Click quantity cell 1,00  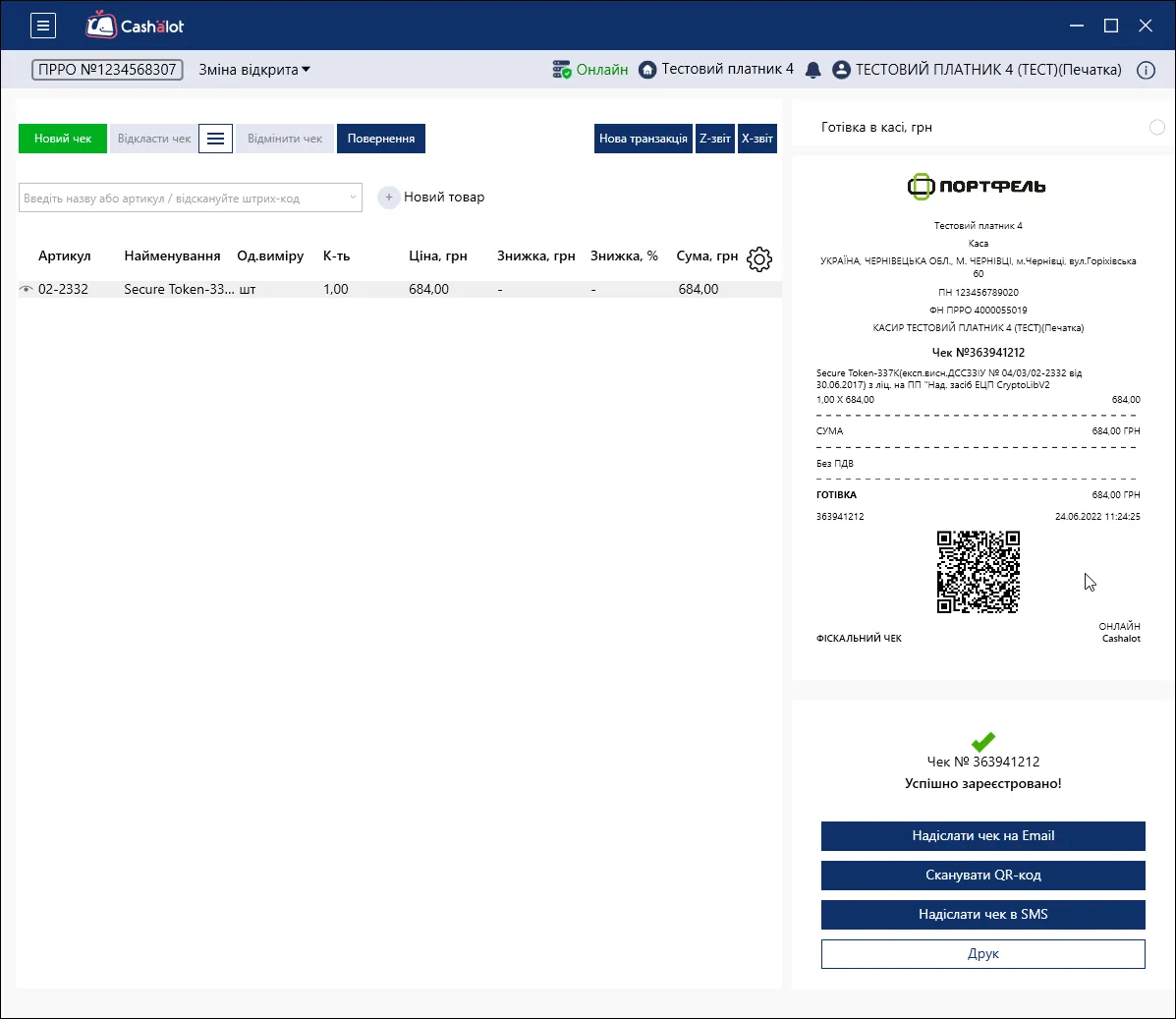click(x=336, y=289)
